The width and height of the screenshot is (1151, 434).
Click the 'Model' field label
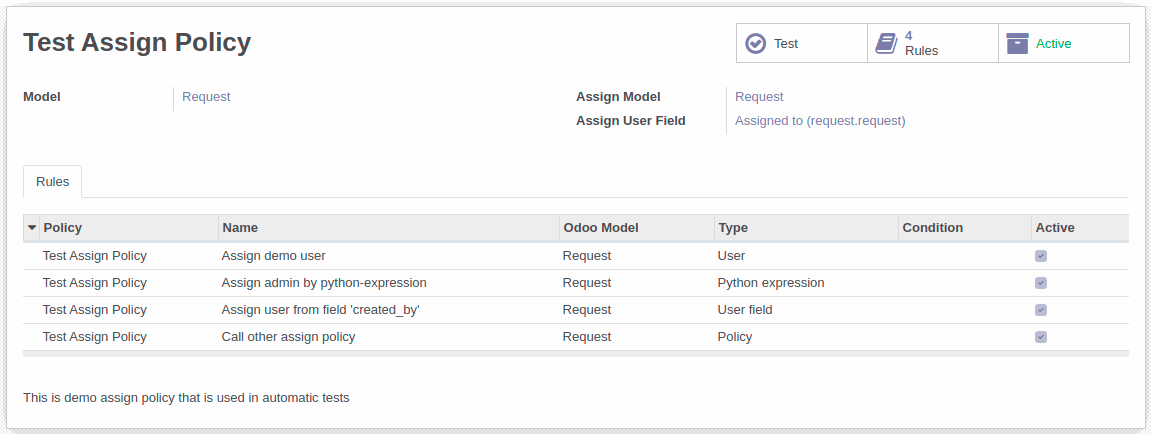pyautogui.click(x=42, y=96)
